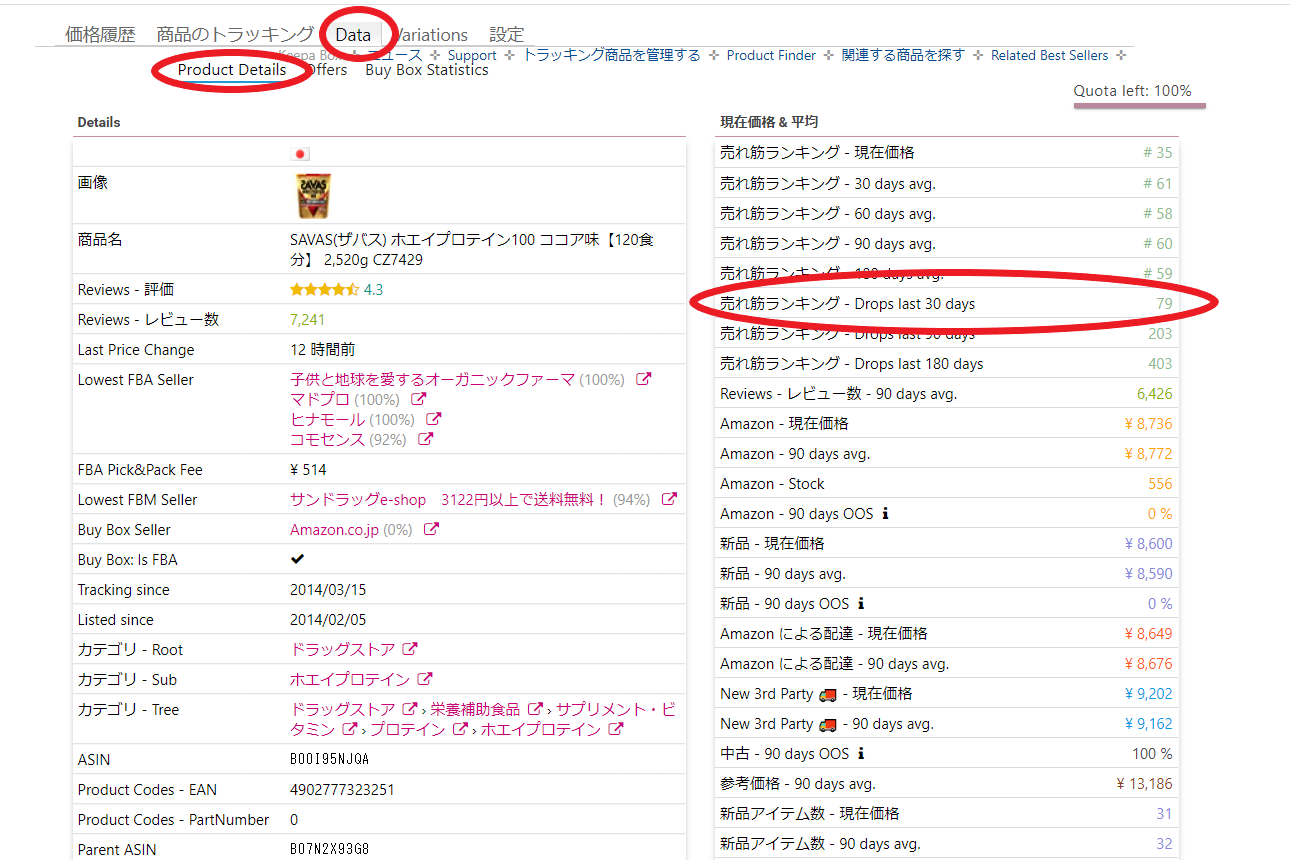1290x860 pixels.
Task: Open the SAVAS product thumbnail image
Action: (x=312, y=196)
